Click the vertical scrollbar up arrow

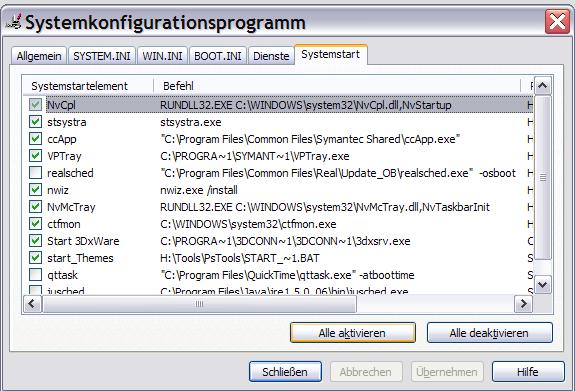point(542,86)
